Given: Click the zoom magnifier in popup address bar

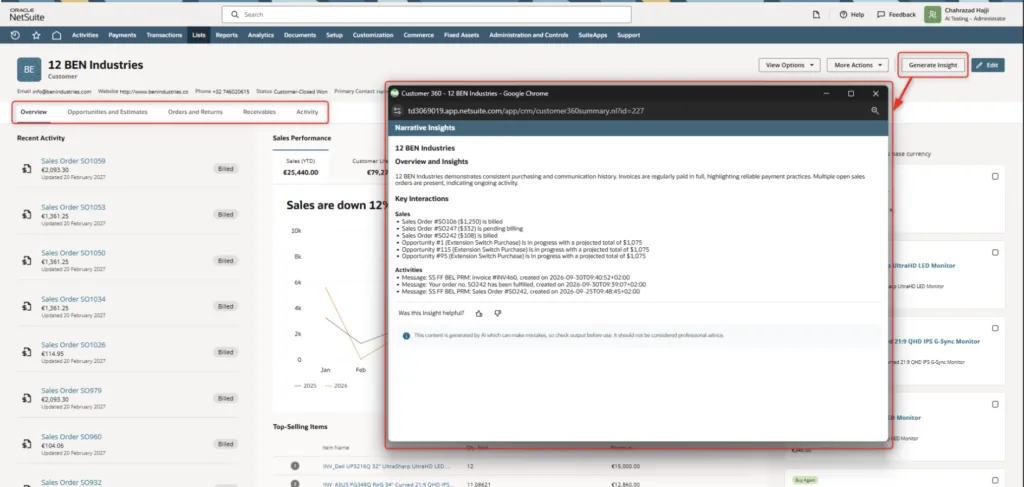Looking at the screenshot, I should pyautogui.click(x=875, y=111).
